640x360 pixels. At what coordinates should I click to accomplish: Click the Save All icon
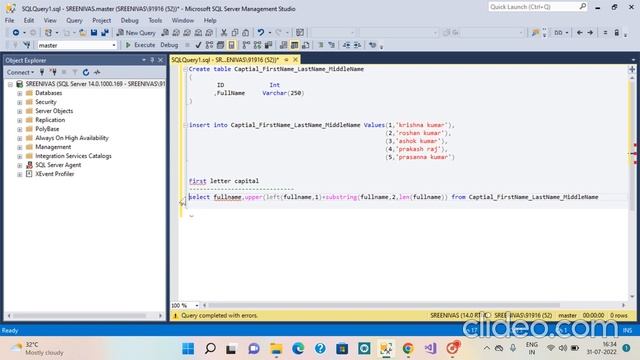[105, 32]
